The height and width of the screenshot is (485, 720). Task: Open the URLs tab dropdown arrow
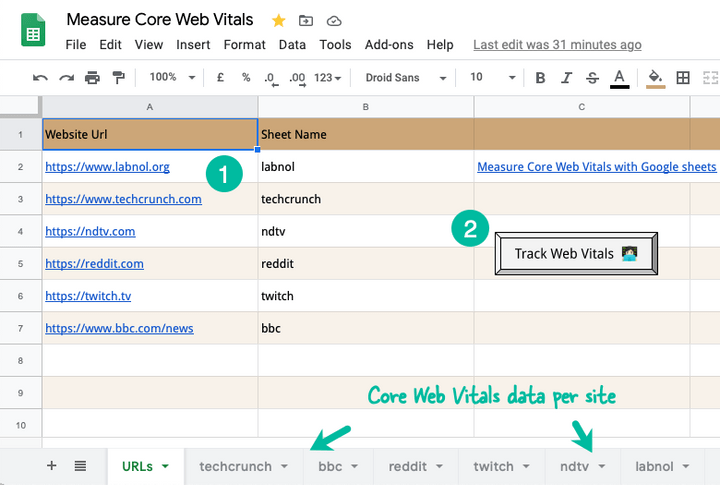point(165,466)
